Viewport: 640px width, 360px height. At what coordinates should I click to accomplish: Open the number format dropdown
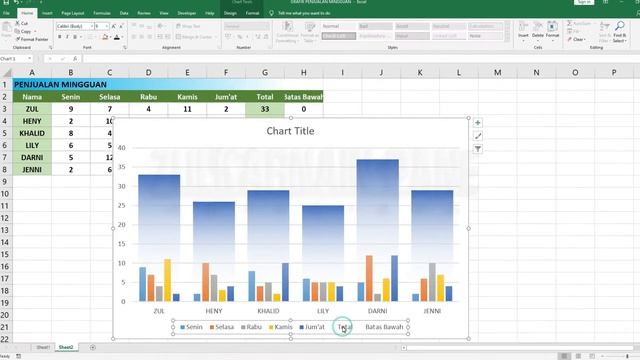click(x=267, y=26)
